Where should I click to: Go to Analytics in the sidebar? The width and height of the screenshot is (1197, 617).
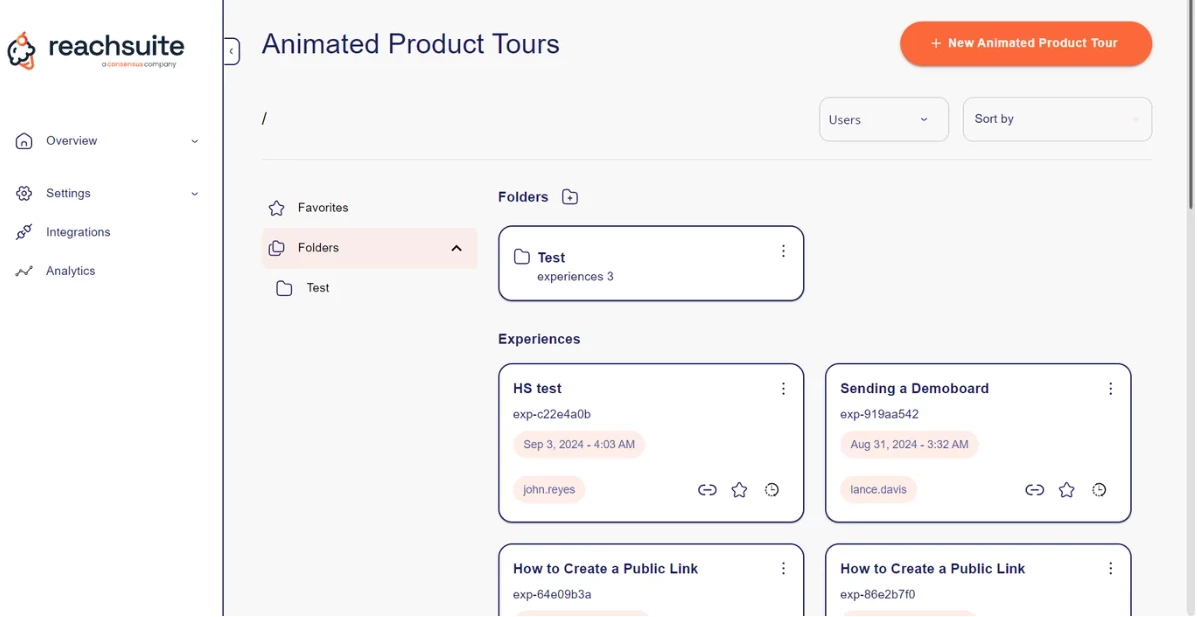(x=70, y=271)
